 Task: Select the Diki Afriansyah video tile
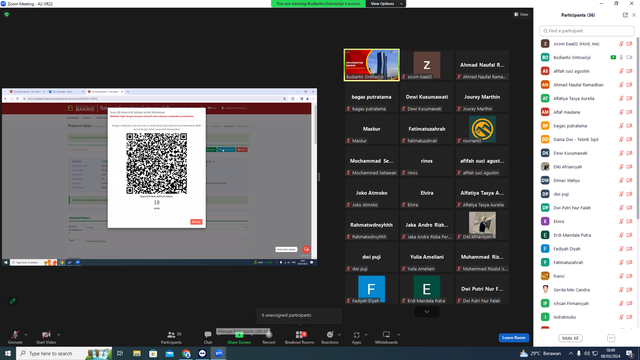(x=482, y=225)
